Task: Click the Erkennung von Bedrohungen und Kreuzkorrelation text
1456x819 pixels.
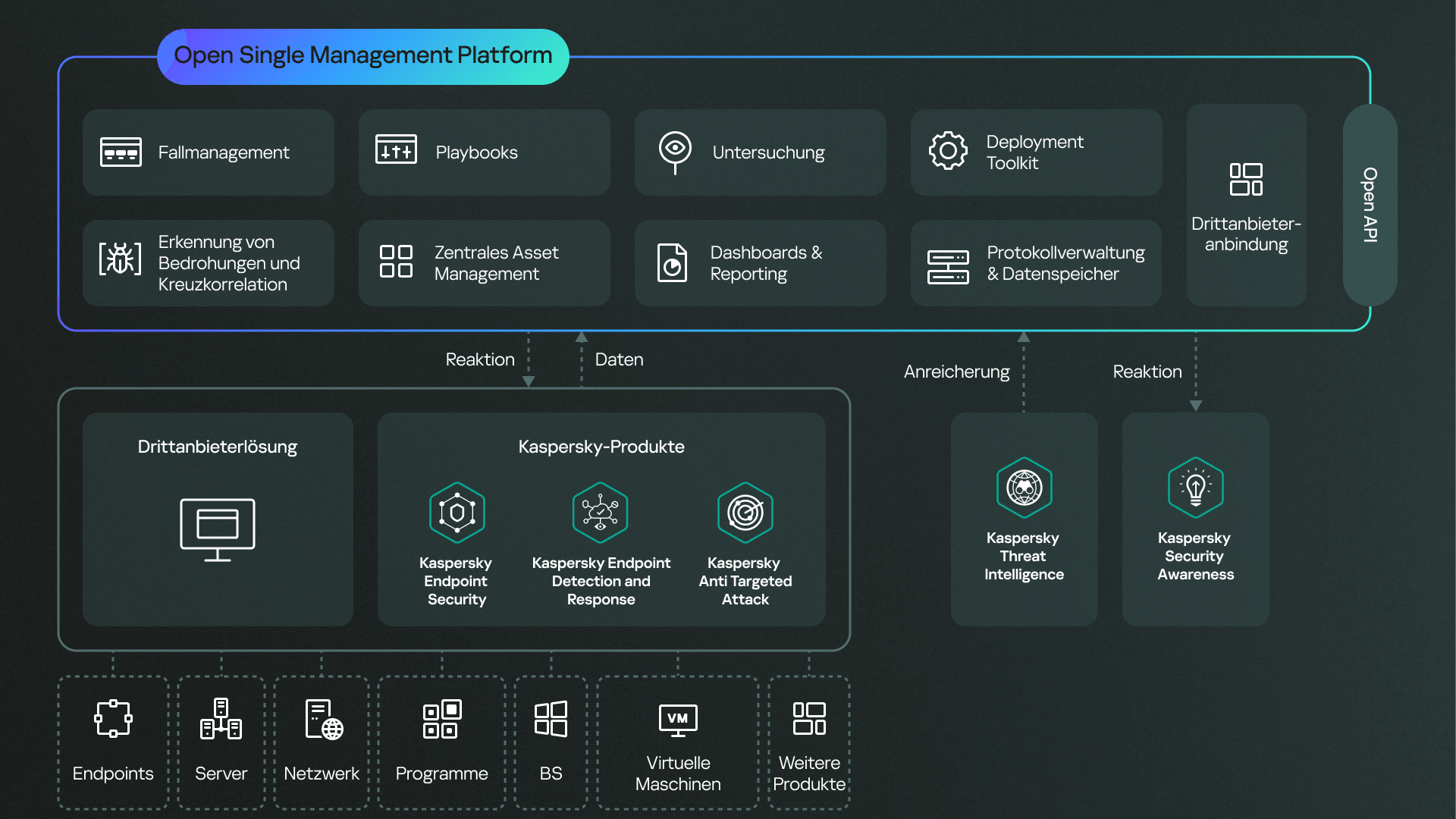Action: 229,263
